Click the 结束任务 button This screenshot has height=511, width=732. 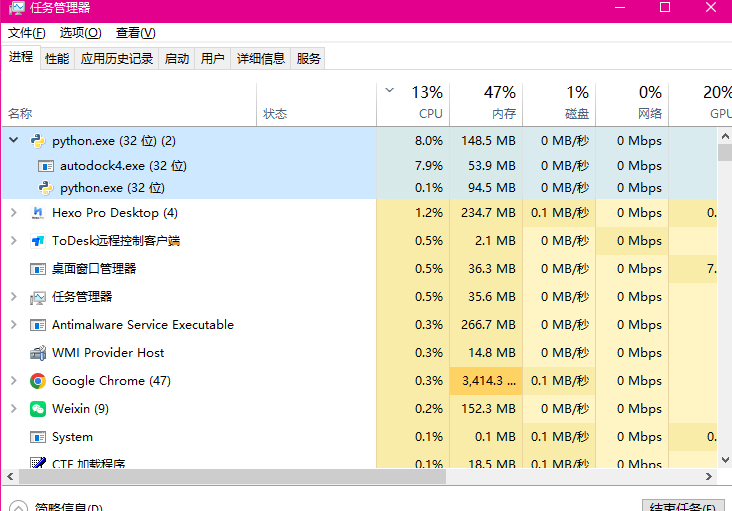683,507
